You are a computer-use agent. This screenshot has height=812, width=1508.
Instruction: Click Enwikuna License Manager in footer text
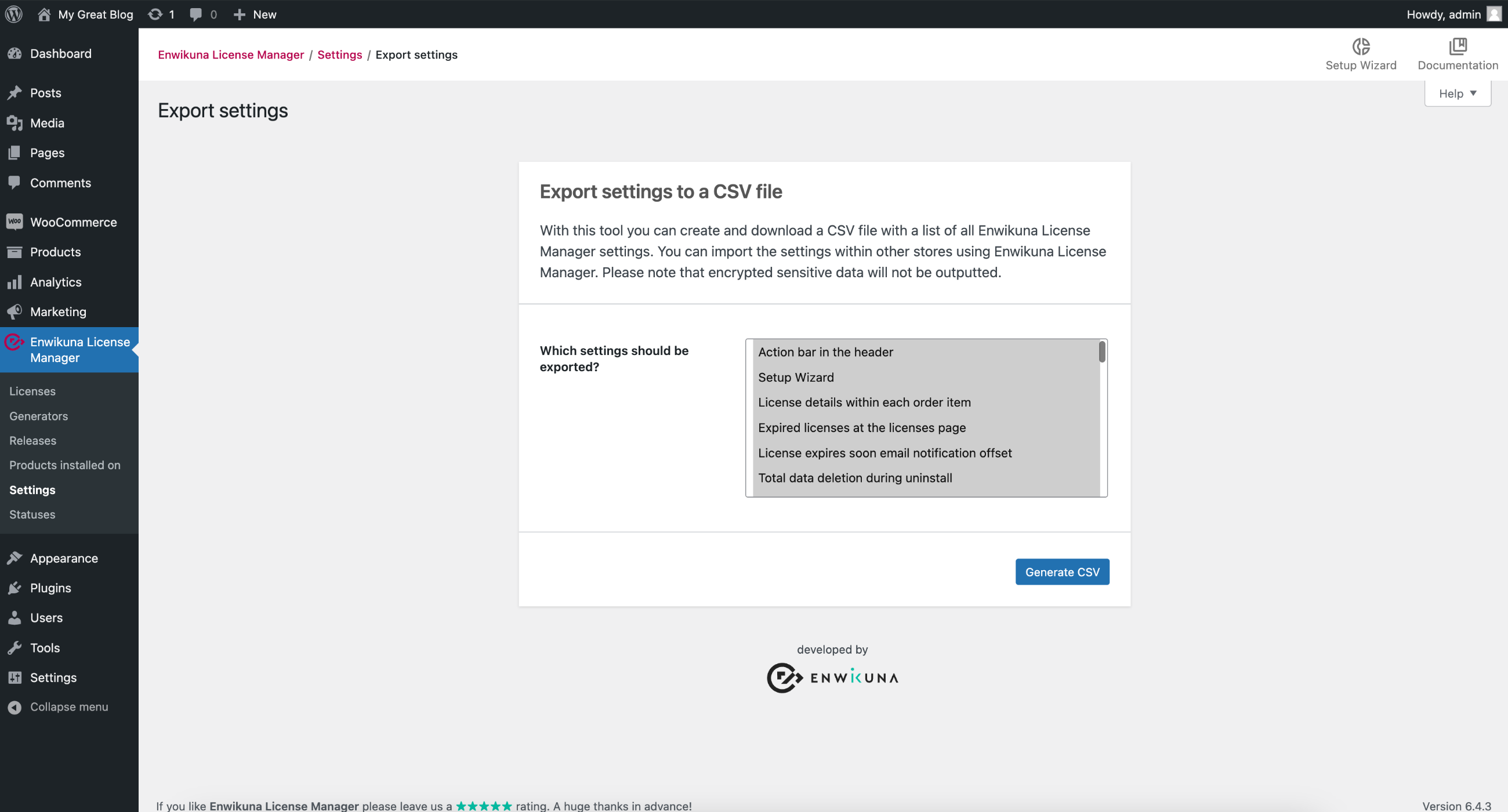pyautogui.click(x=284, y=806)
